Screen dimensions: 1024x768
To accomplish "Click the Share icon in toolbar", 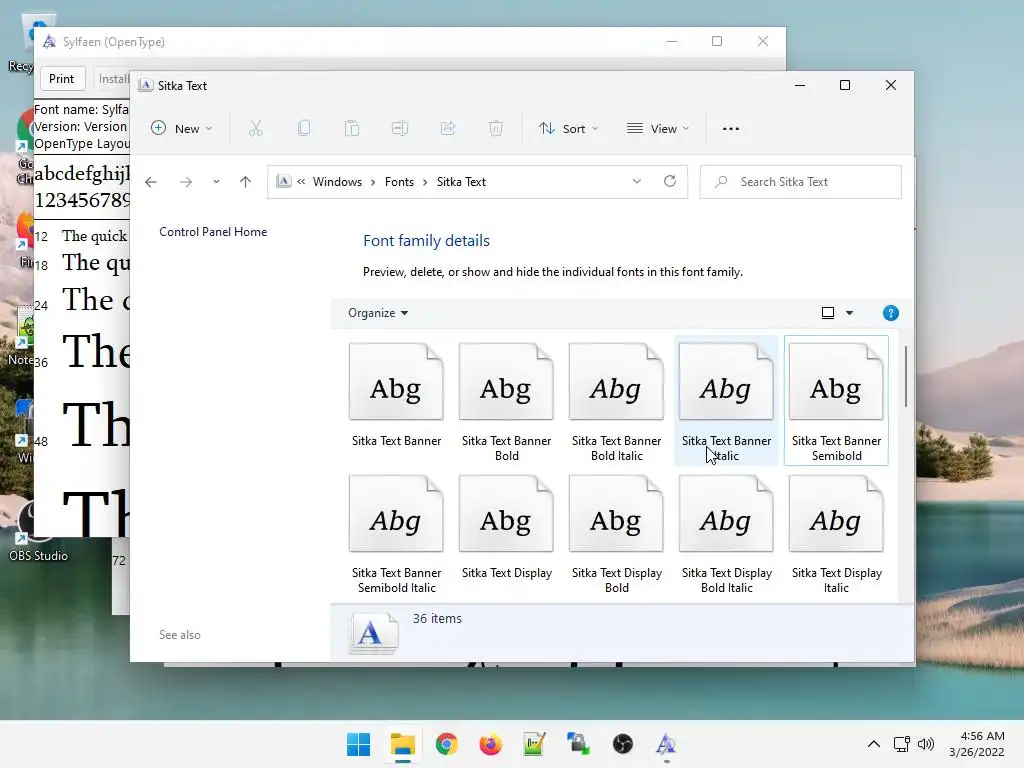I will click(448, 129).
